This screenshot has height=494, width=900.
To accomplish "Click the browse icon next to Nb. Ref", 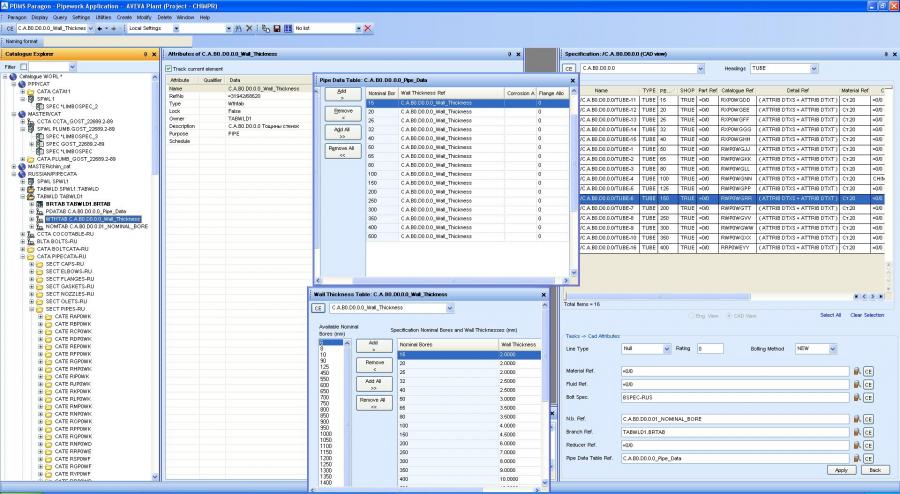I will [857, 419].
